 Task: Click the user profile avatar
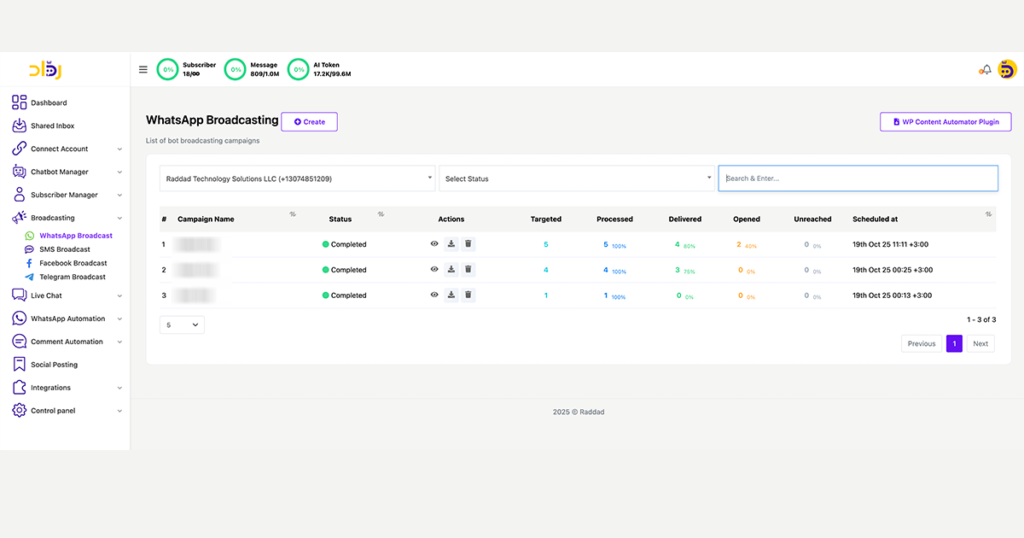click(1007, 69)
